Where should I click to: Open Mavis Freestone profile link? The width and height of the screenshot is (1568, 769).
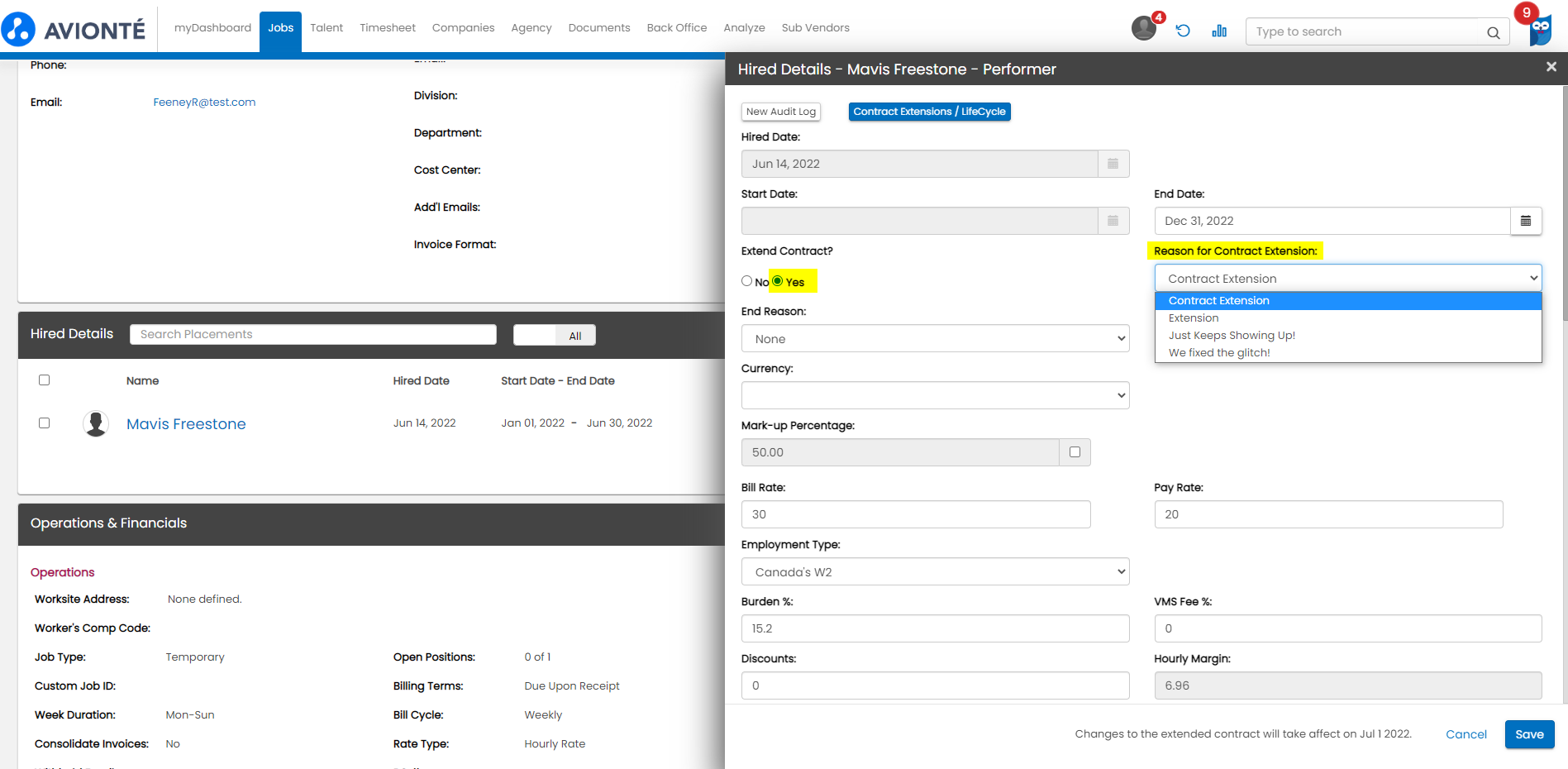point(186,424)
